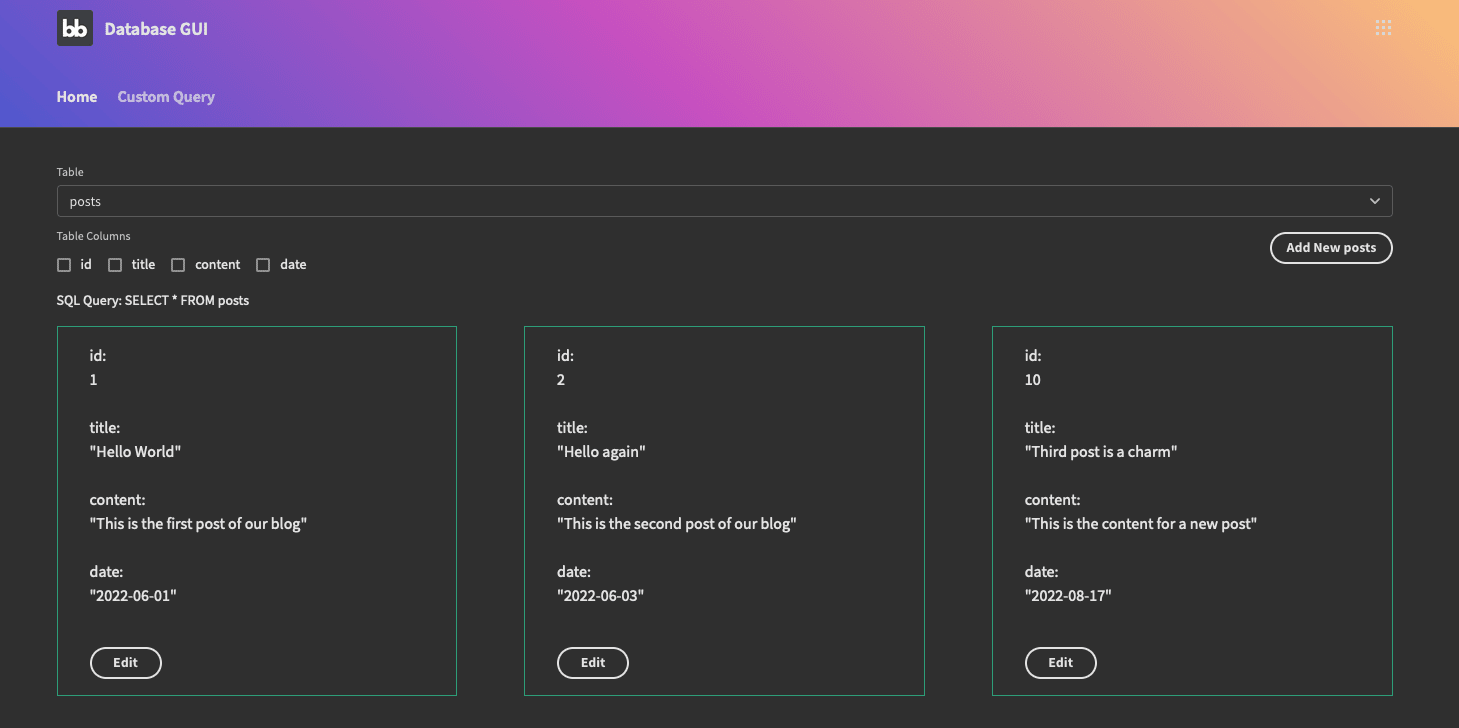Viewport: 1459px width, 728px height.
Task: Click the SQL Query SELECT statement text
Action: click(153, 300)
